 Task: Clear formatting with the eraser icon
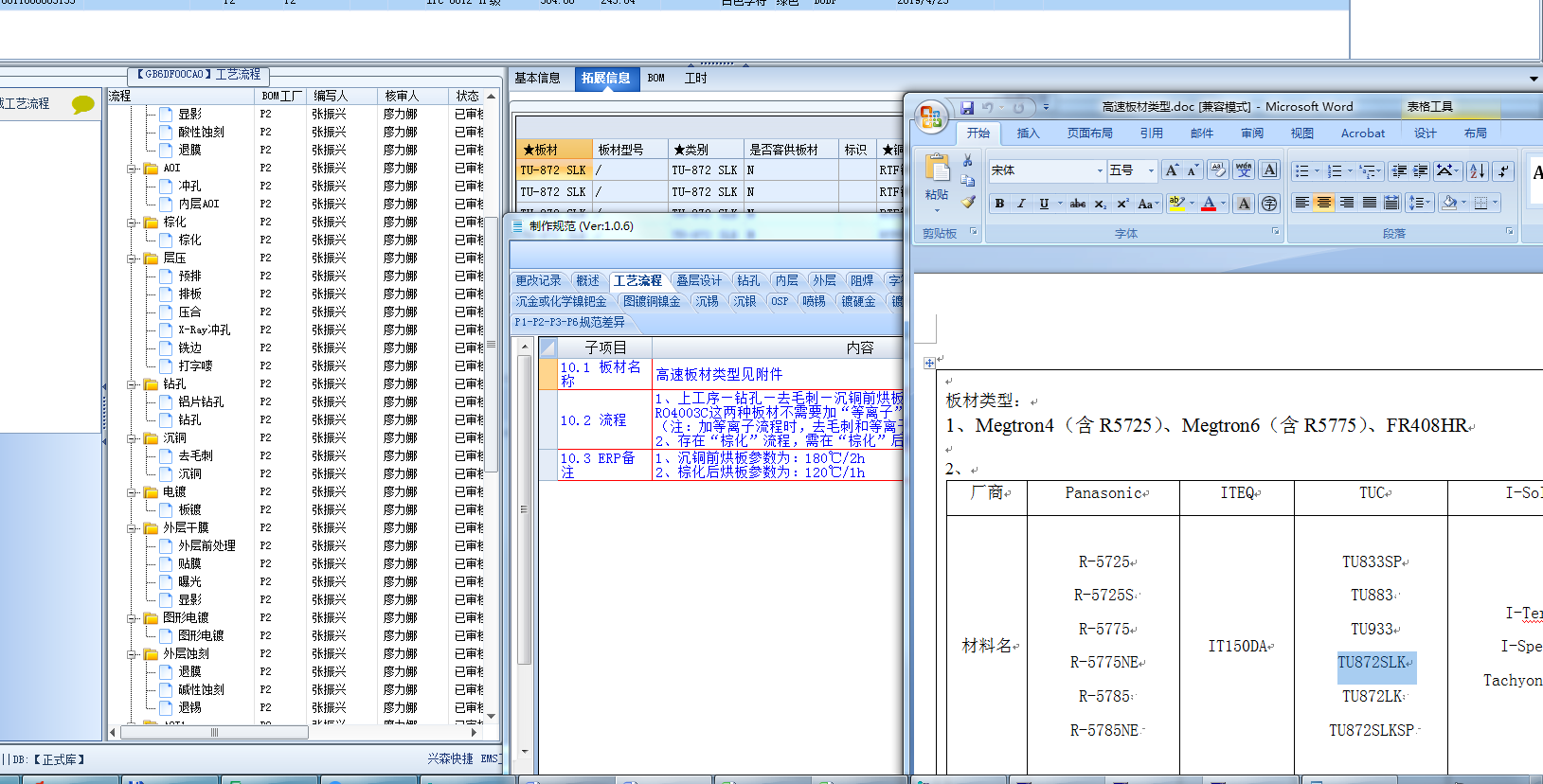(x=1218, y=170)
